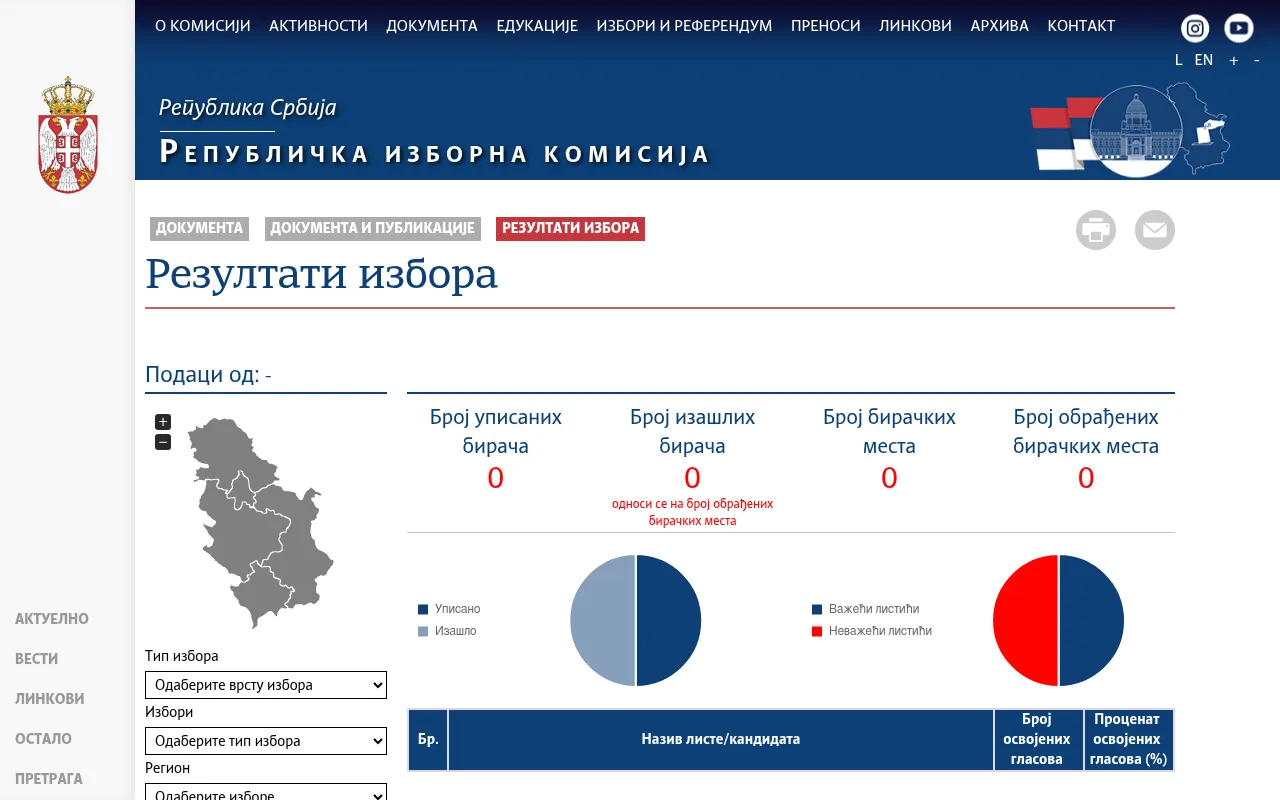Go to ДОКУМЕНТА breadcrumb

point(199,228)
